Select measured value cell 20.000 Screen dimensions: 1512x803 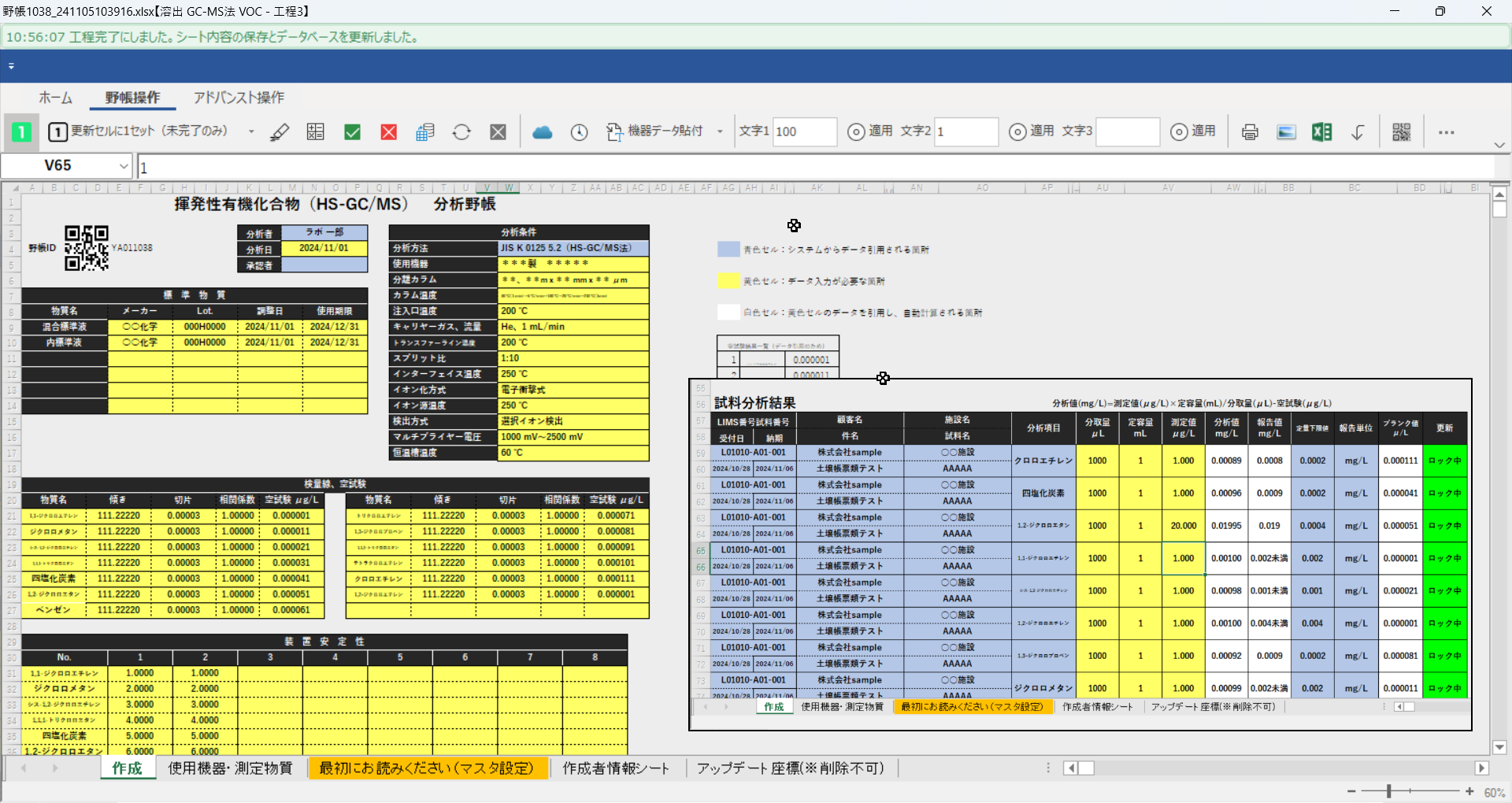coord(1183,526)
